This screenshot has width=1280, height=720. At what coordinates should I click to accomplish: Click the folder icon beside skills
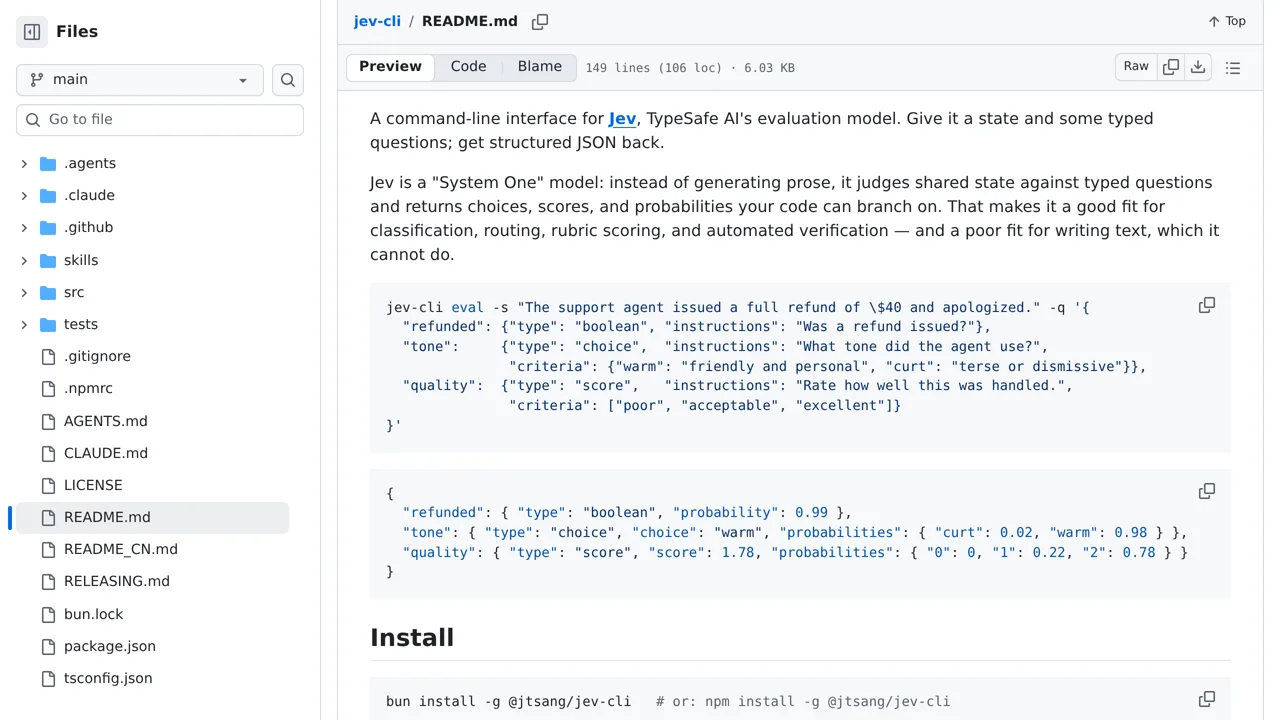[x=48, y=260]
